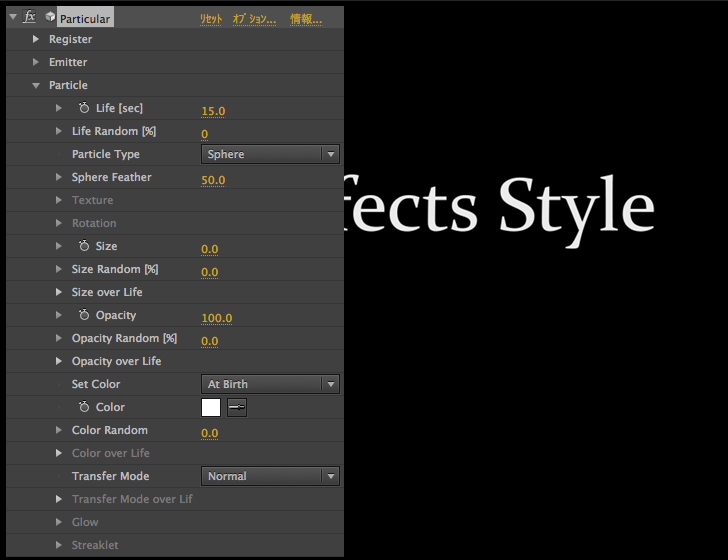Viewport: 728px width, 560px height.
Task: Enable the Life [sec] stopwatch
Action: pyautogui.click(x=84, y=108)
